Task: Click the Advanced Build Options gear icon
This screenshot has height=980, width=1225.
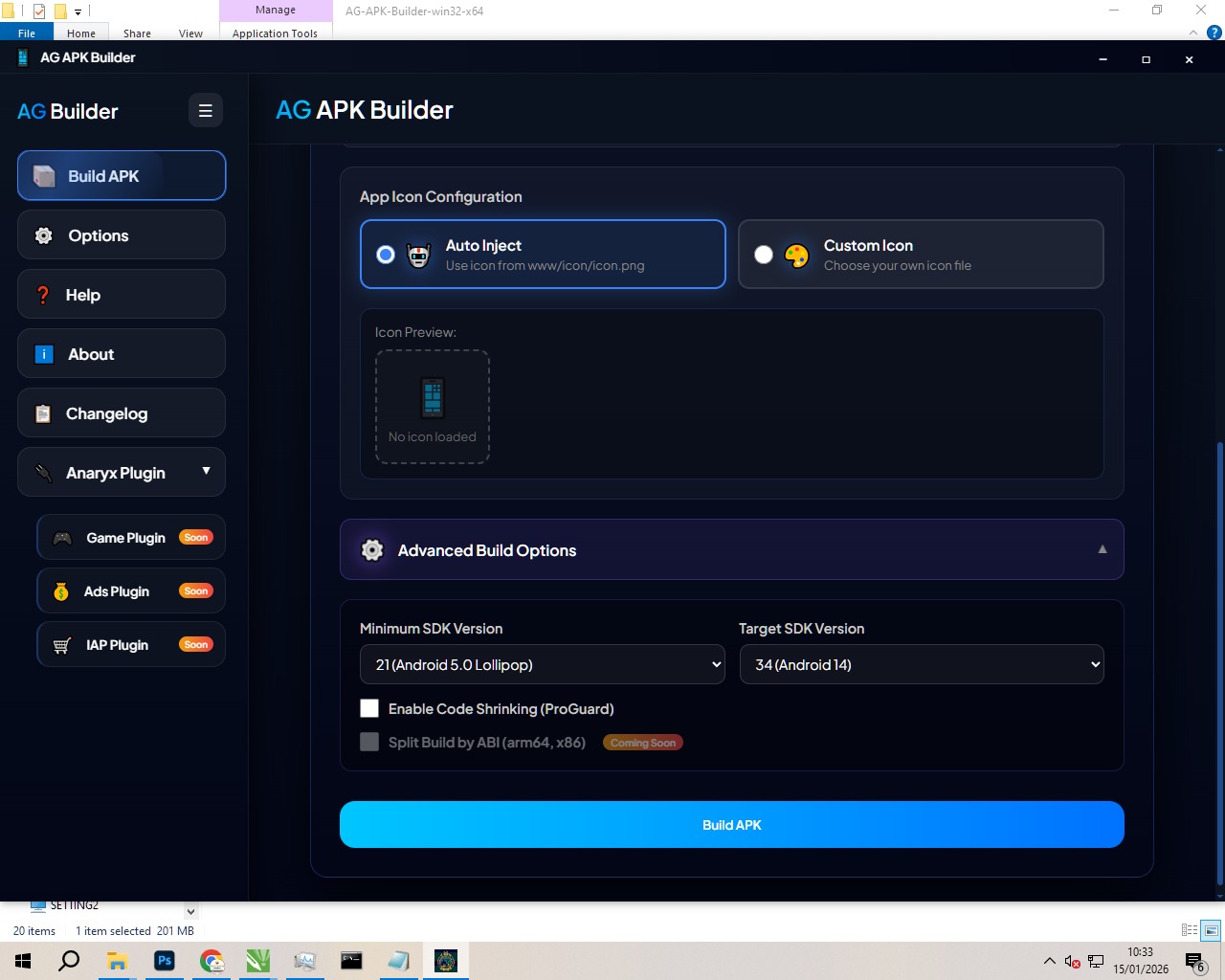Action: coord(372,549)
